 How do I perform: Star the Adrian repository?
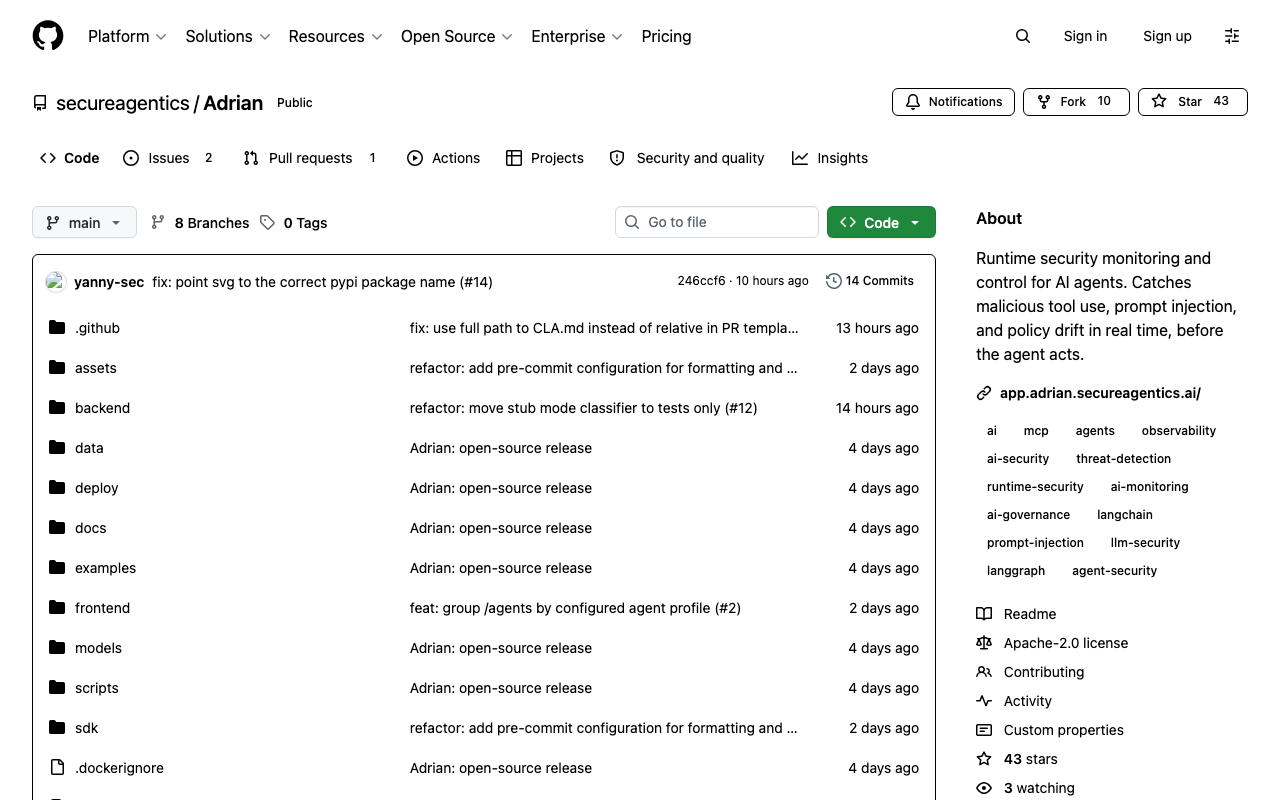point(1193,102)
